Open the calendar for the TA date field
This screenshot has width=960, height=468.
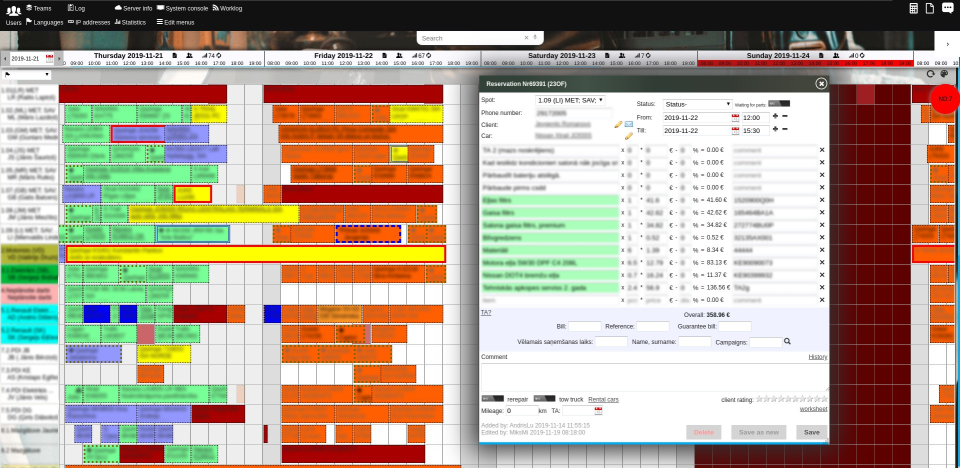tap(598, 411)
